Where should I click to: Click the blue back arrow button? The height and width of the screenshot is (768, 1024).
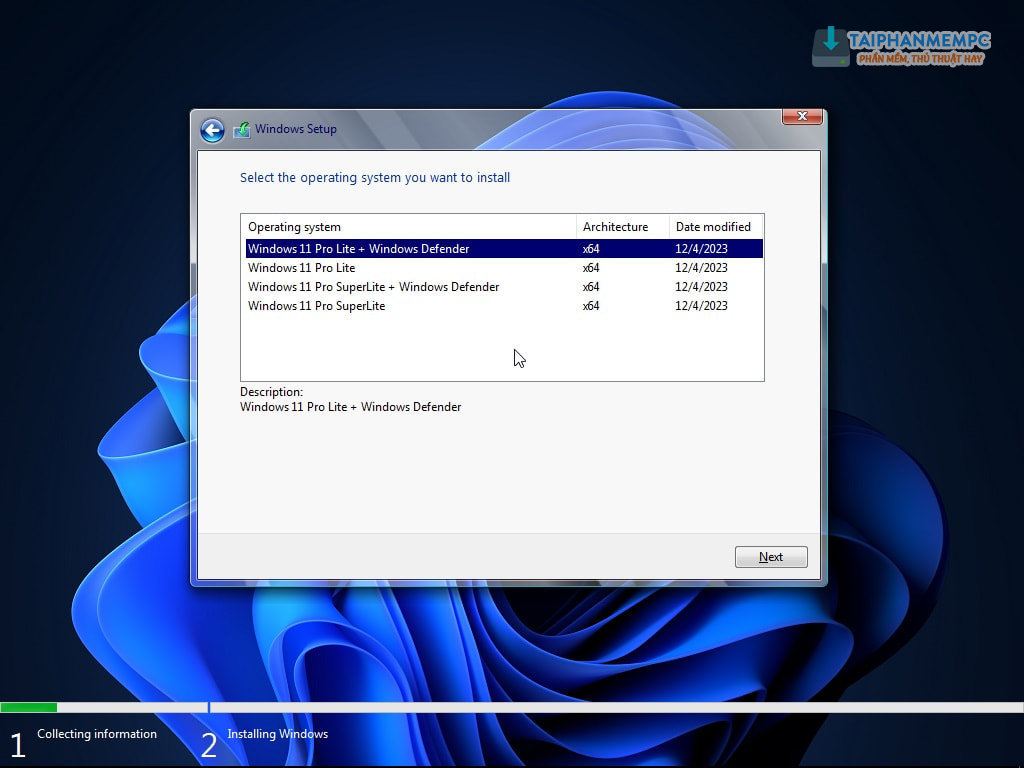pos(212,130)
